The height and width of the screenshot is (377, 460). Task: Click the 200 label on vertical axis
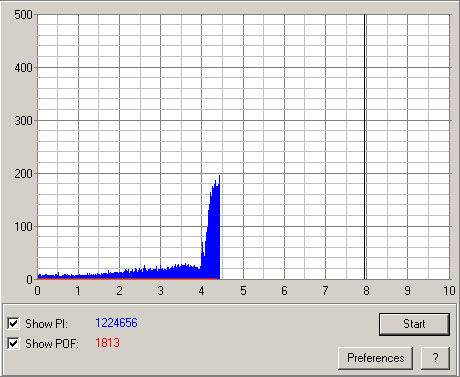(23, 174)
